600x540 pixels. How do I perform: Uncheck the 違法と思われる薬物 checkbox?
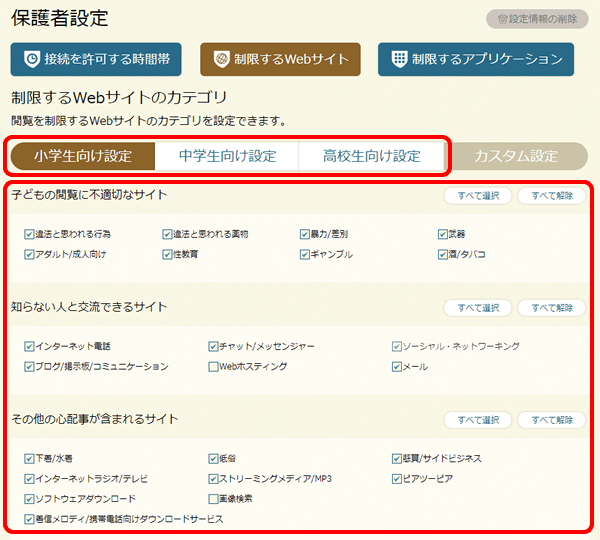[167, 234]
